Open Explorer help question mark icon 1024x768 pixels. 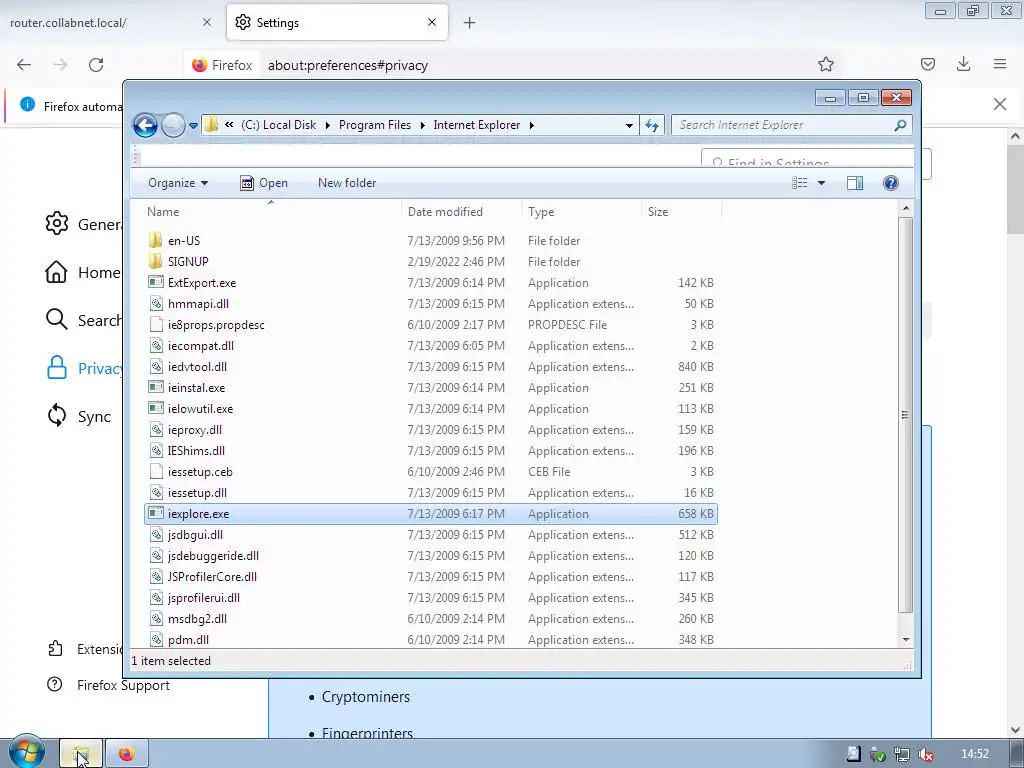click(x=891, y=183)
